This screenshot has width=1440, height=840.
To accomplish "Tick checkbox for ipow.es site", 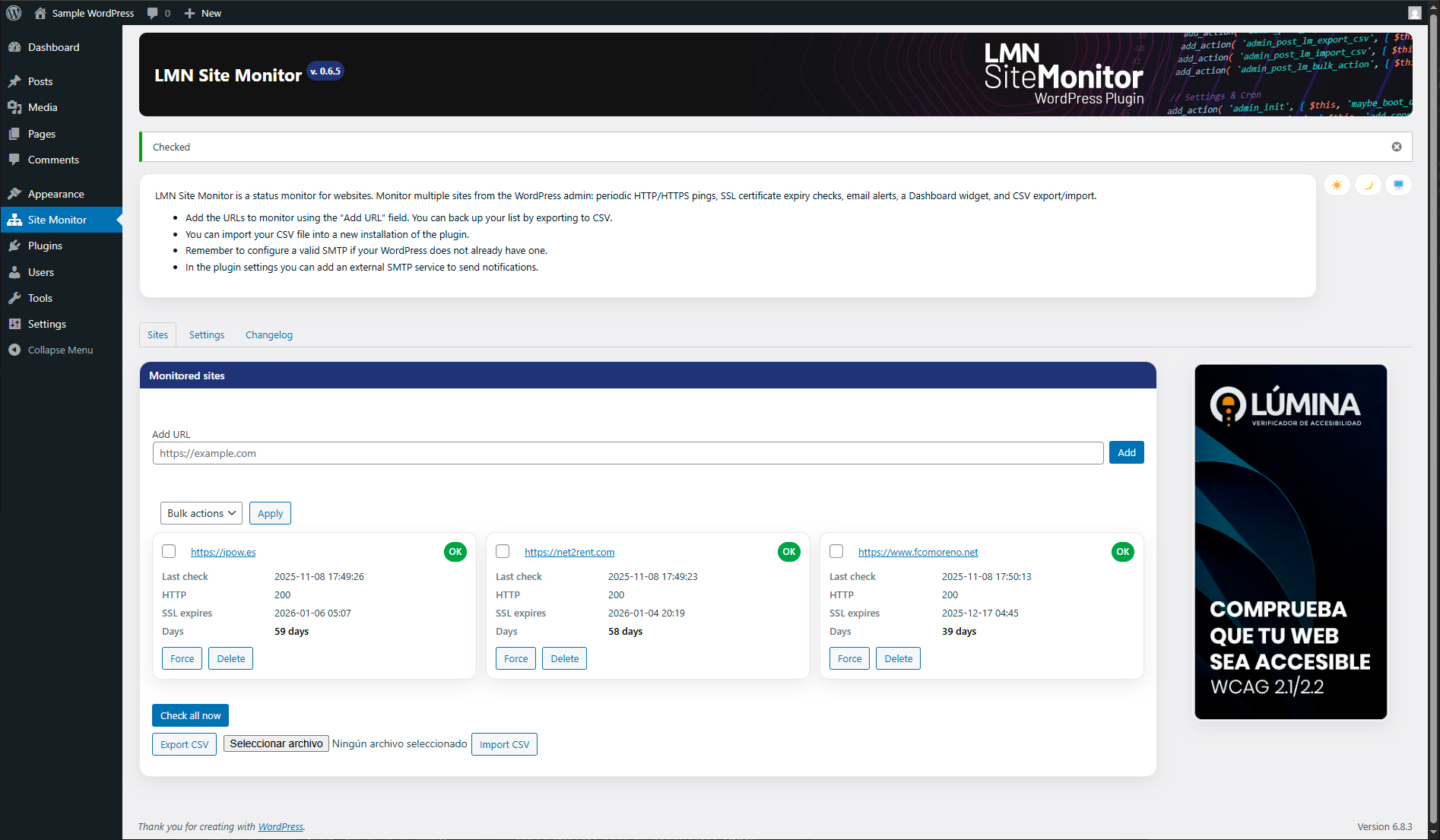I will tap(169, 551).
